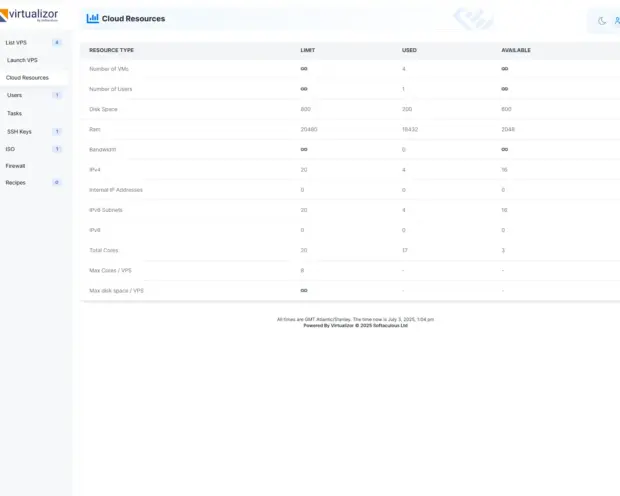
Task: Click the IPv4 limit value 20
Action: click(x=304, y=170)
